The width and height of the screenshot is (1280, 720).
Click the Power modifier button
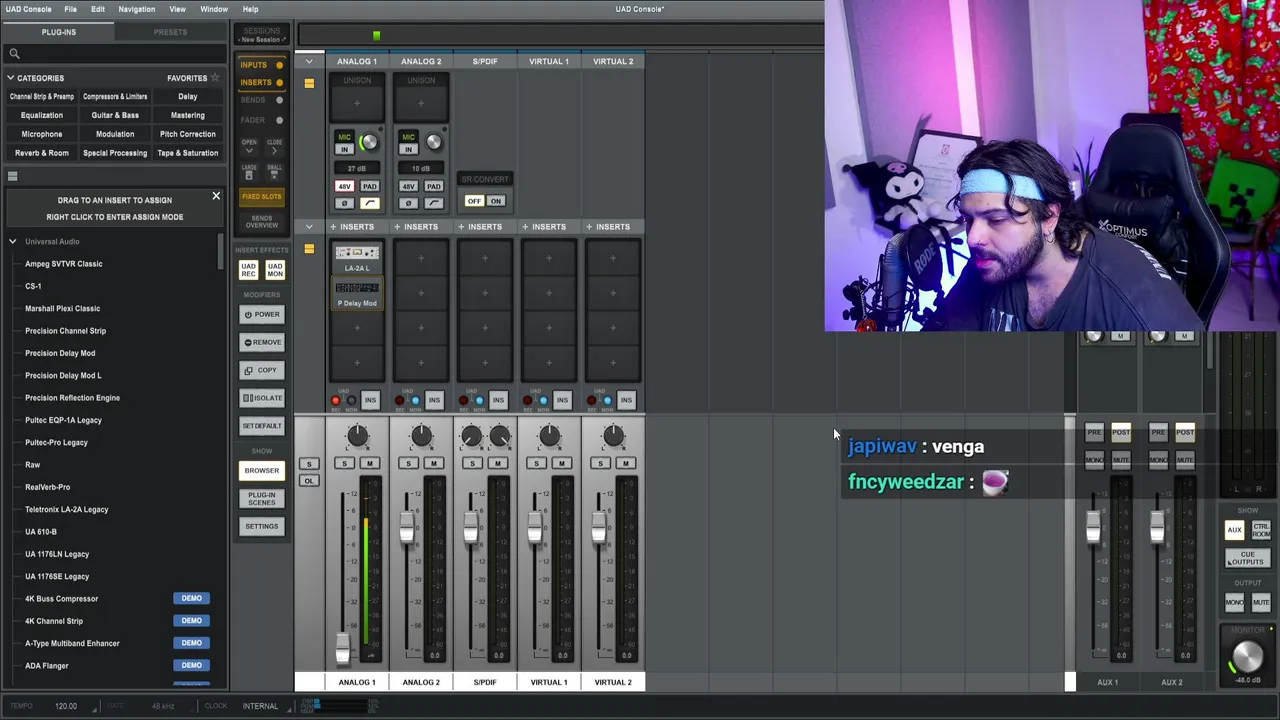[x=262, y=314]
